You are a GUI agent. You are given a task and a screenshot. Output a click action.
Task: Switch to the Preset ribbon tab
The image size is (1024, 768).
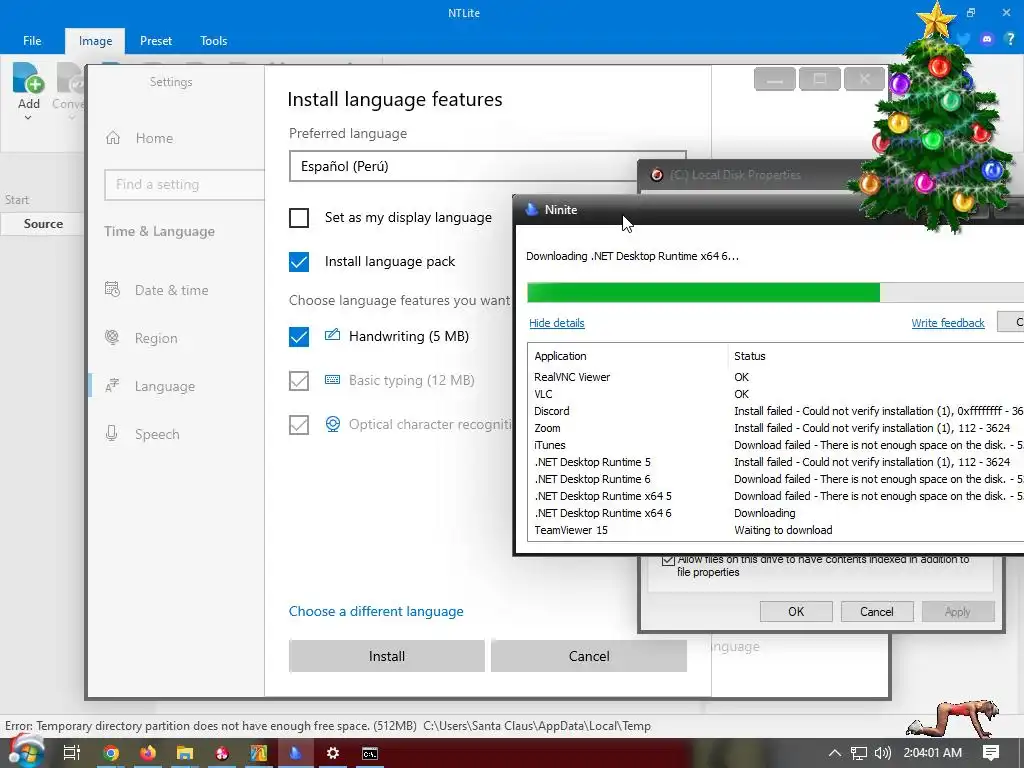[x=156, y=40]
